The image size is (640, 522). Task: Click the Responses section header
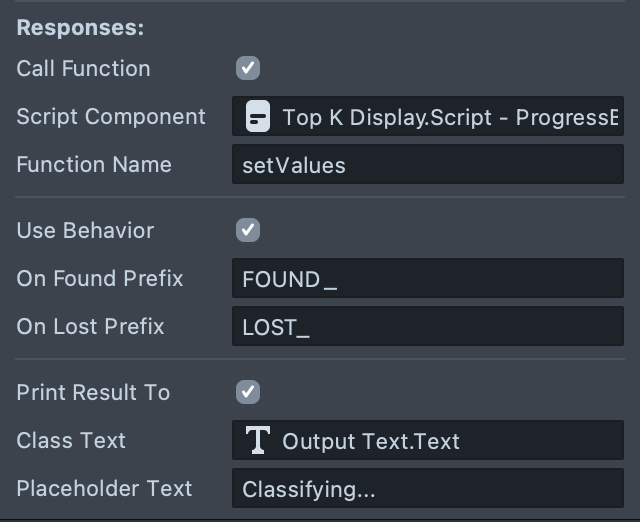80,28
